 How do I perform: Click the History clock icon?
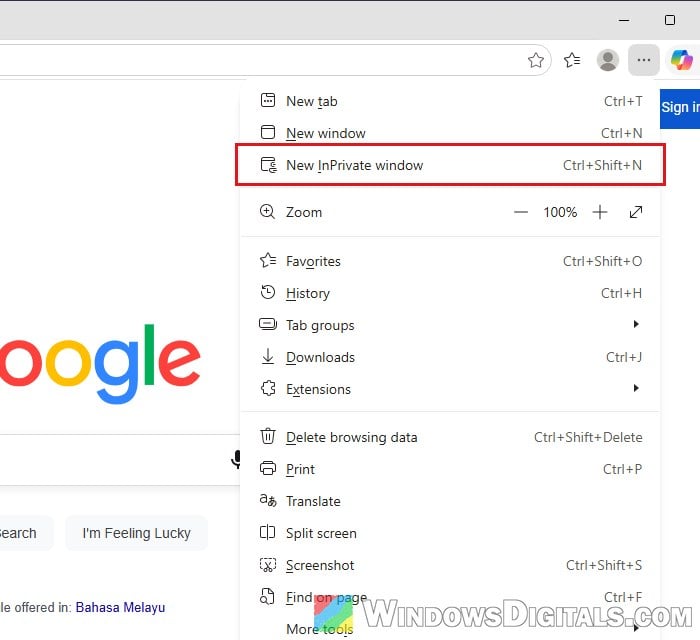(x=268, y=292)
